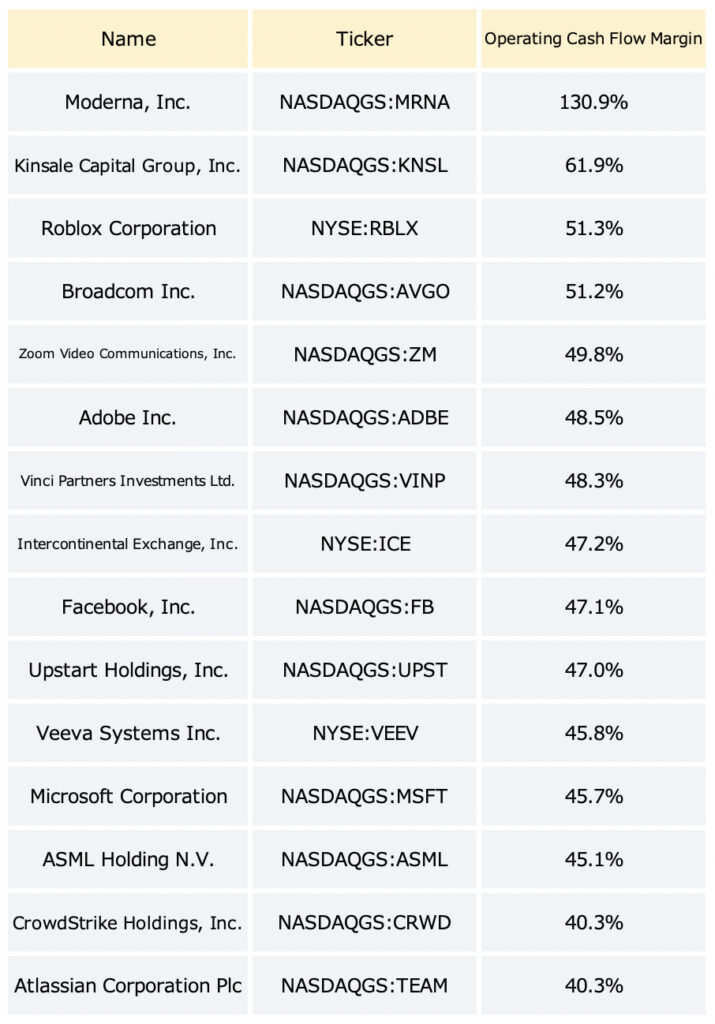Click the Moderna 130.9% margin value
This screenshot has width=715, height=1024.
coord(593,102)
